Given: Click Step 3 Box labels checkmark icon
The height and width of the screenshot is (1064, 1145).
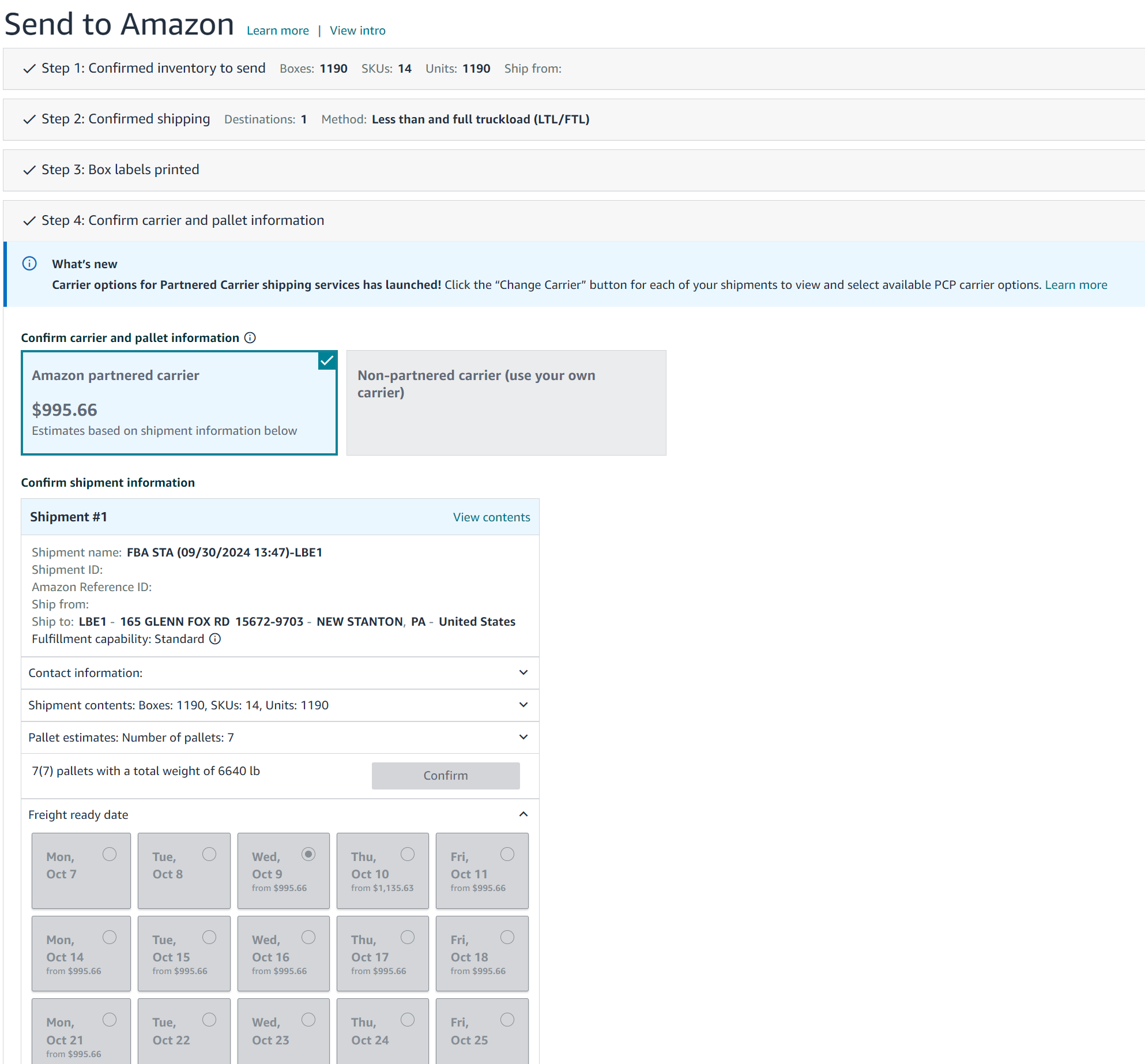Looking at the screenshot, I should (29, 170).
